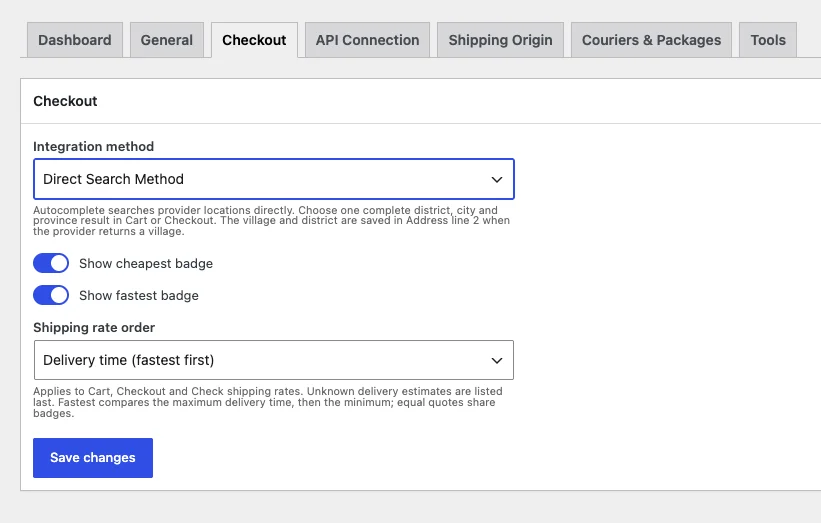The width and height of the screenshot is (821, 523).
Task: Click the Show fastest badge label
Action: tap(139, 295)
